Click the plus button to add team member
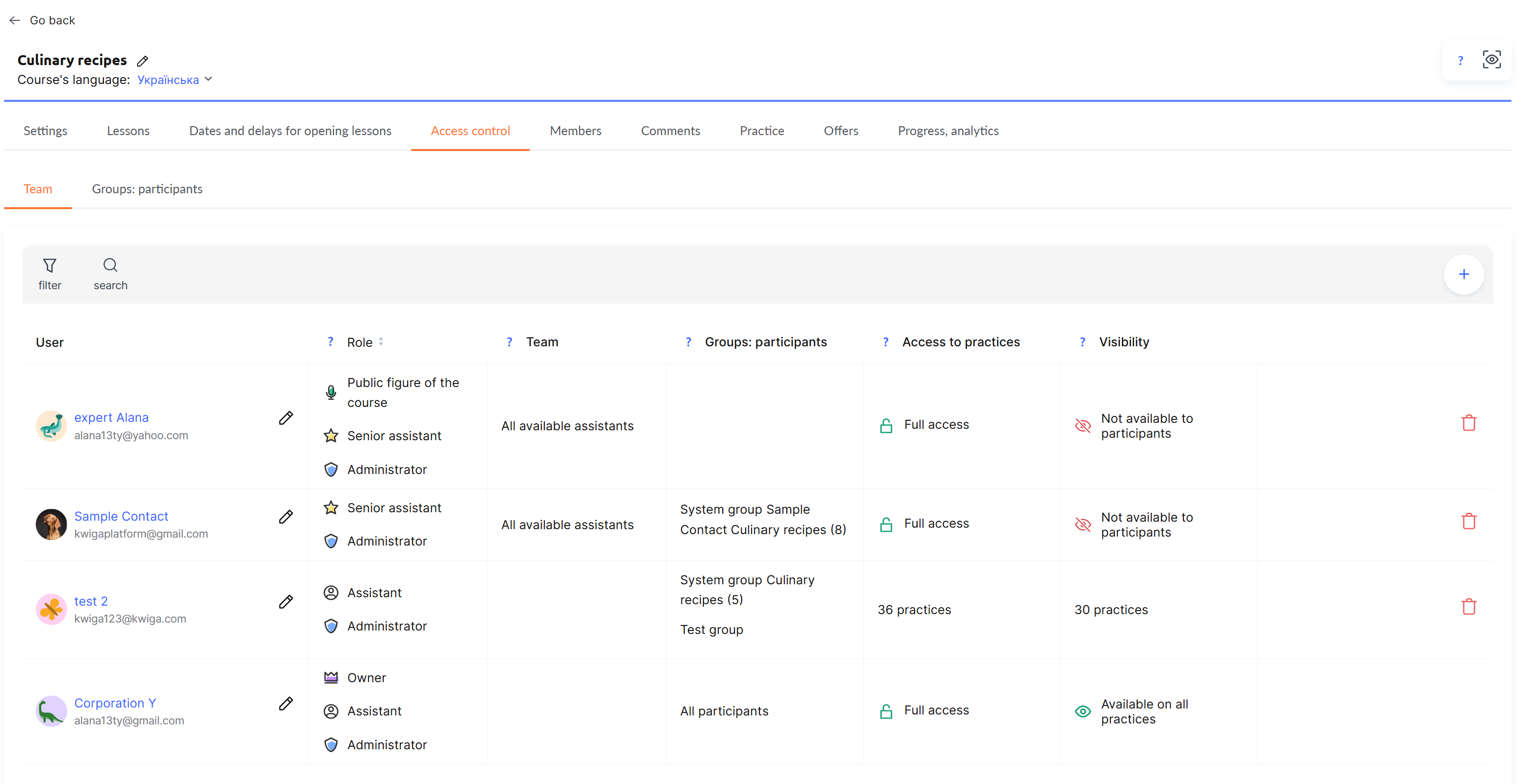The height and width of the screenshot is (784, 1520). click(1463, 274)
